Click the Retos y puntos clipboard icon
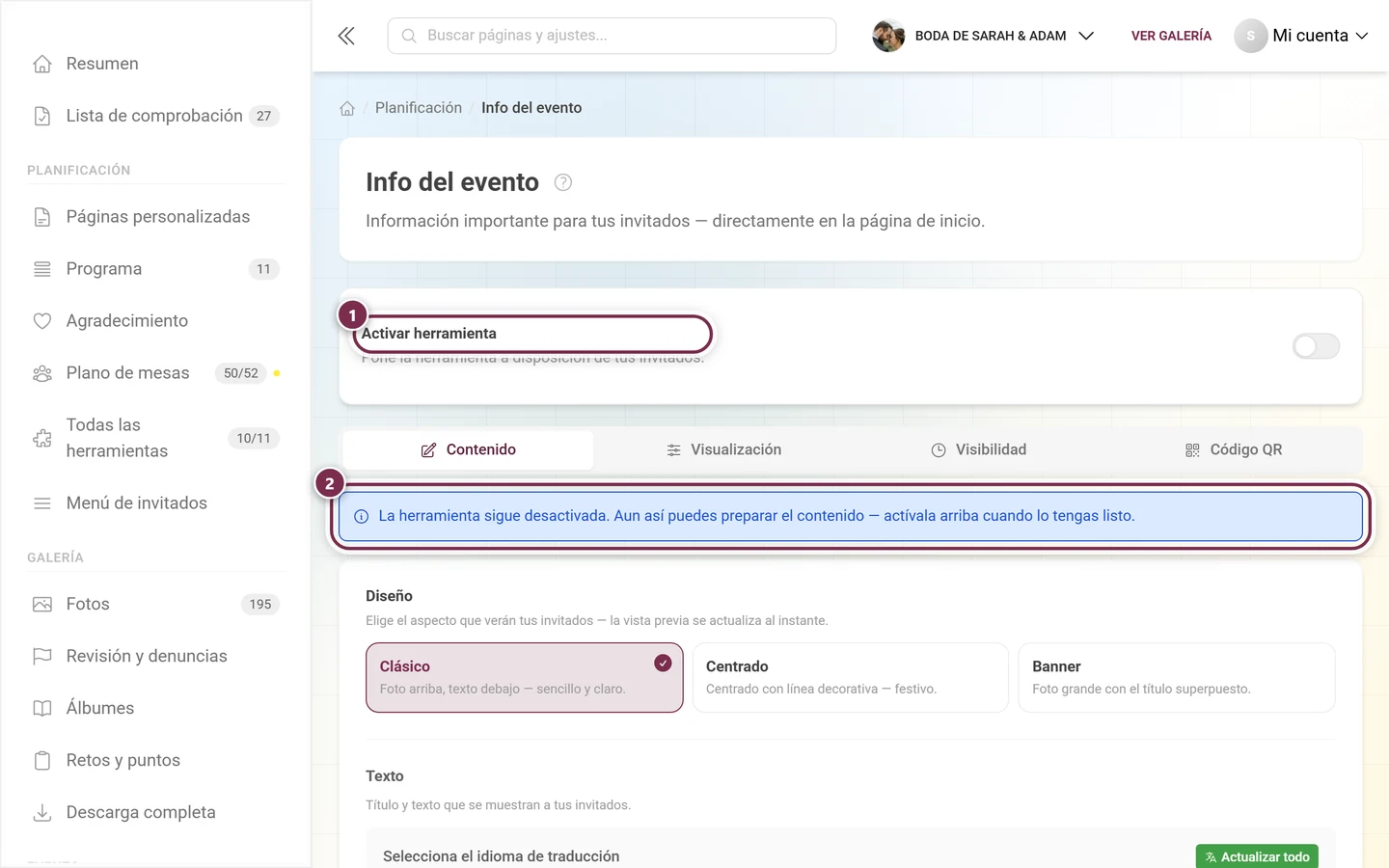The width and height of the screenshot is (1389, 868). point(42,761)
